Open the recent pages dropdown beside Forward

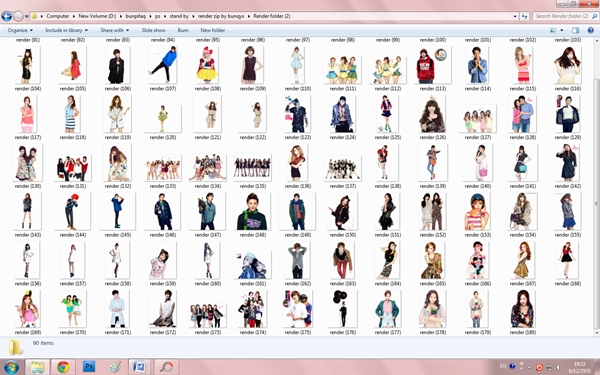tap(26, 16)
